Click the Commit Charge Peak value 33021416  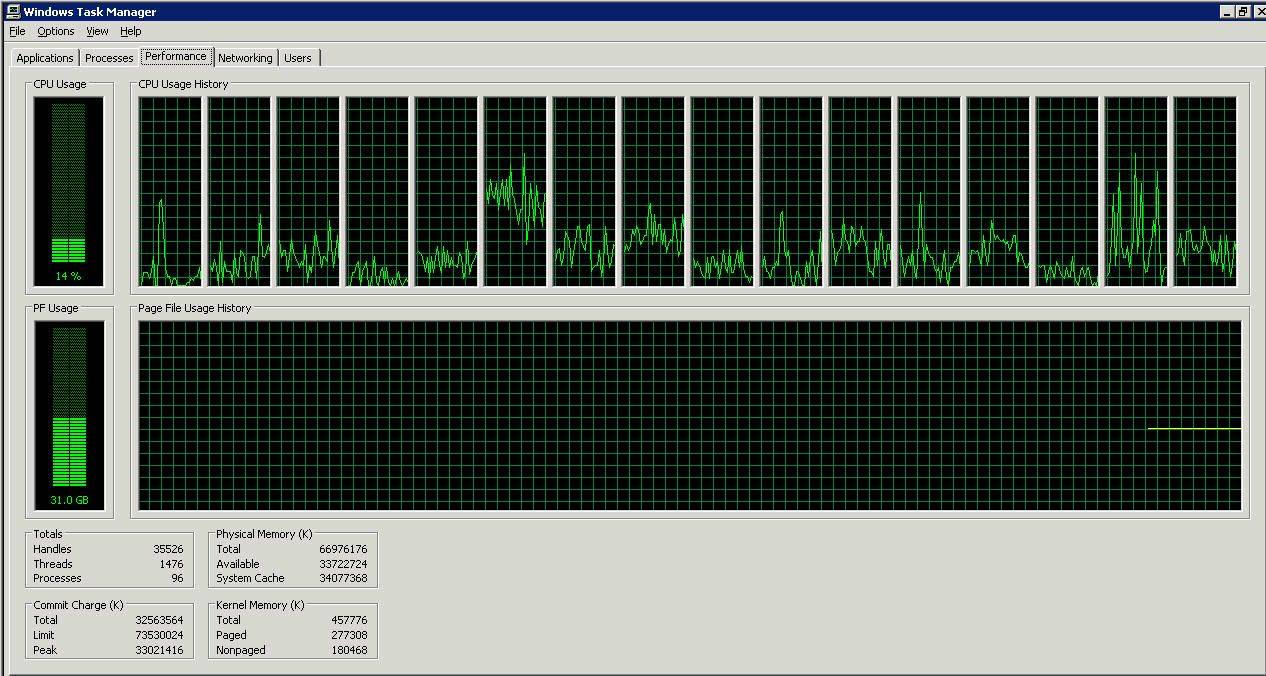[159, 650]
